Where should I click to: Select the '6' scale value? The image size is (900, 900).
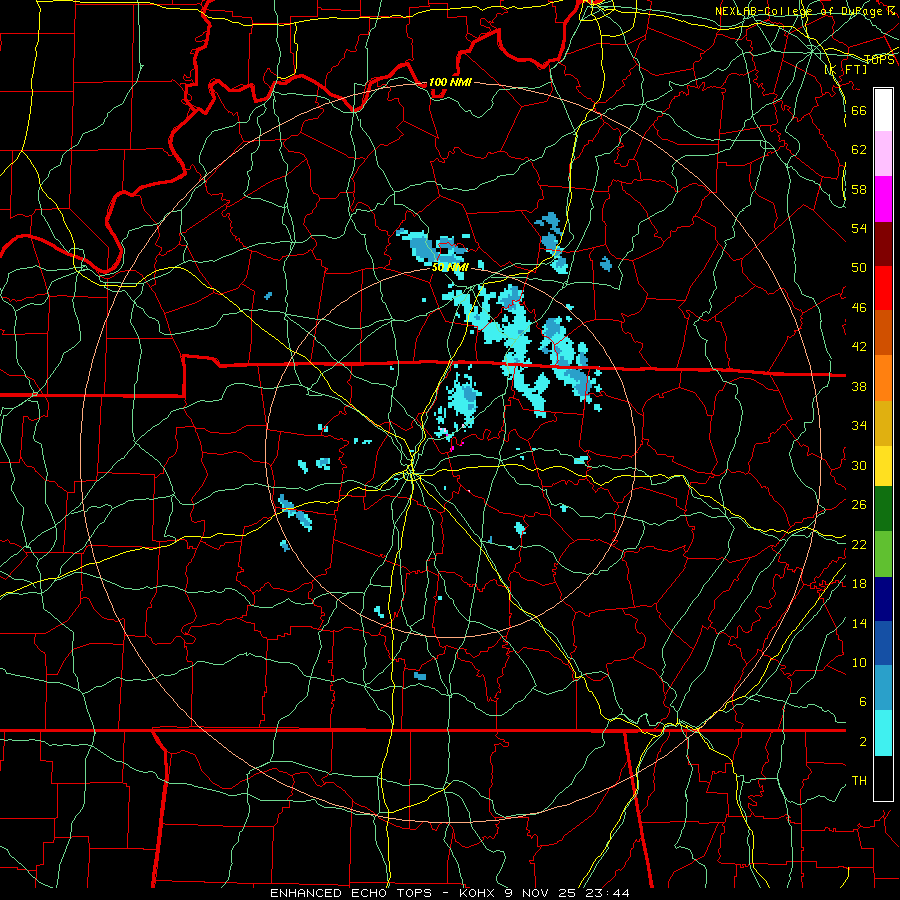tap(862, 701)
